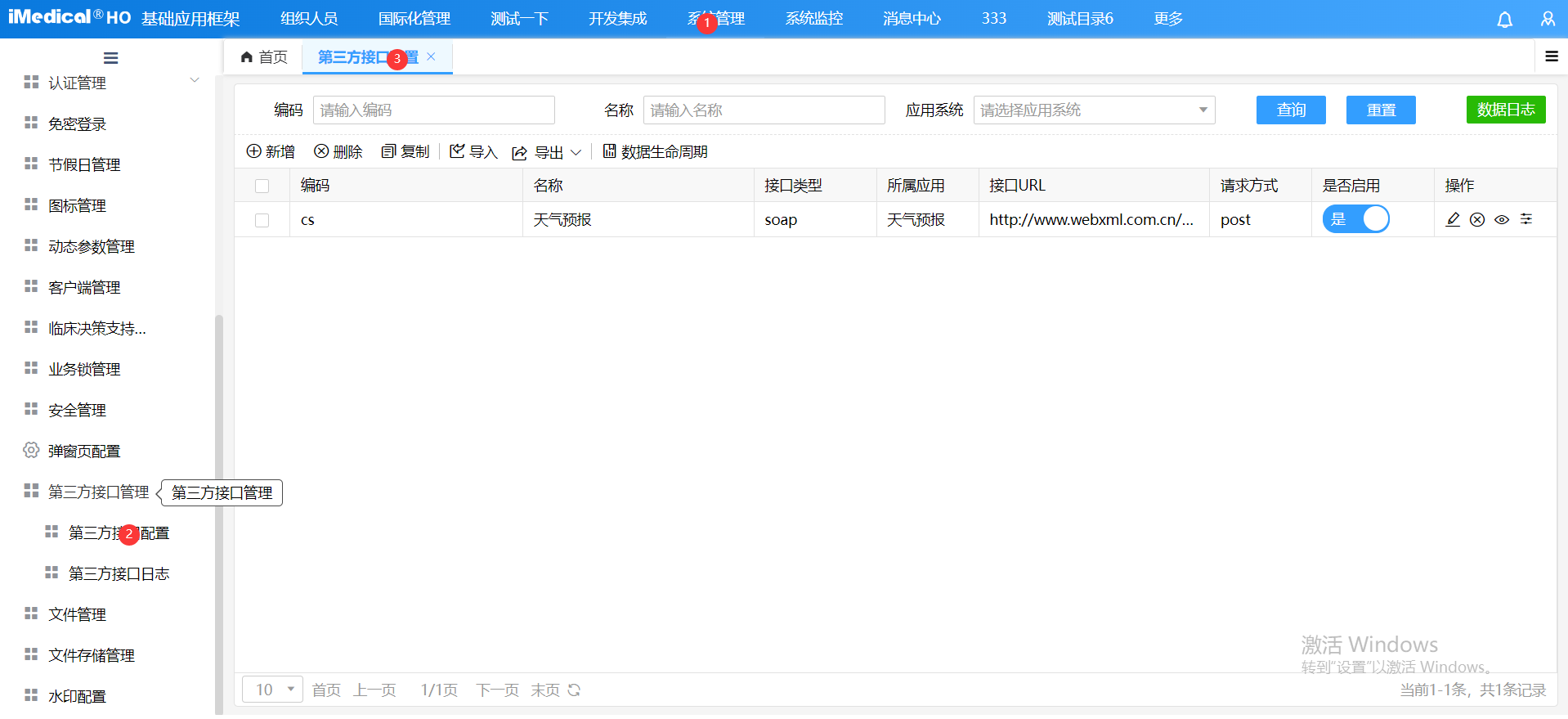Open 动态参数管理 in sidebar
Screen dimensions: 1568x719
coord(92,246)
